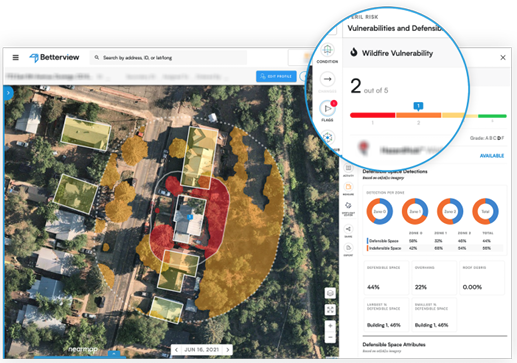This screenshot has width=517, height=363.
Task: Zoom in on the map
Action: tap(330, 326)
